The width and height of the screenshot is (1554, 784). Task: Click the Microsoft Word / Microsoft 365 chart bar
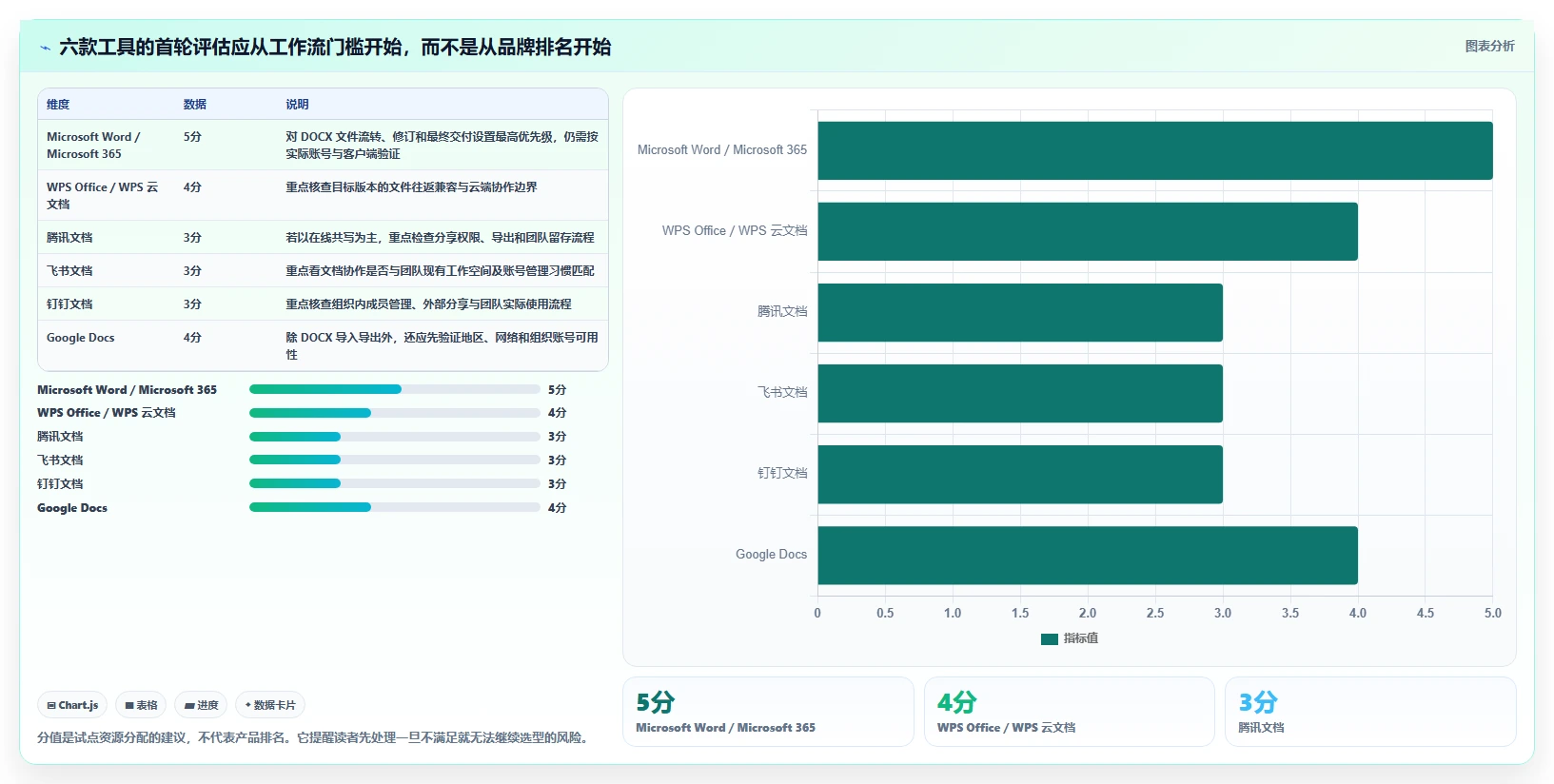tap(1155, 150)
